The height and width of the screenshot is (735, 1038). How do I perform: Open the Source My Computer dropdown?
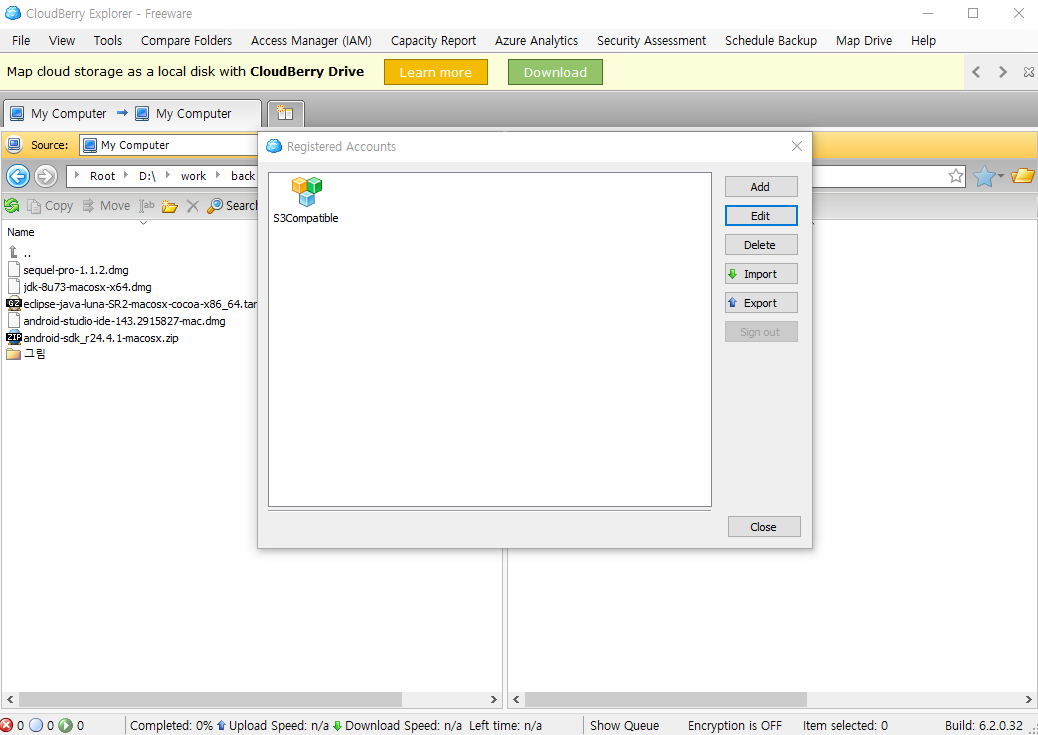(x=169, y=145)
